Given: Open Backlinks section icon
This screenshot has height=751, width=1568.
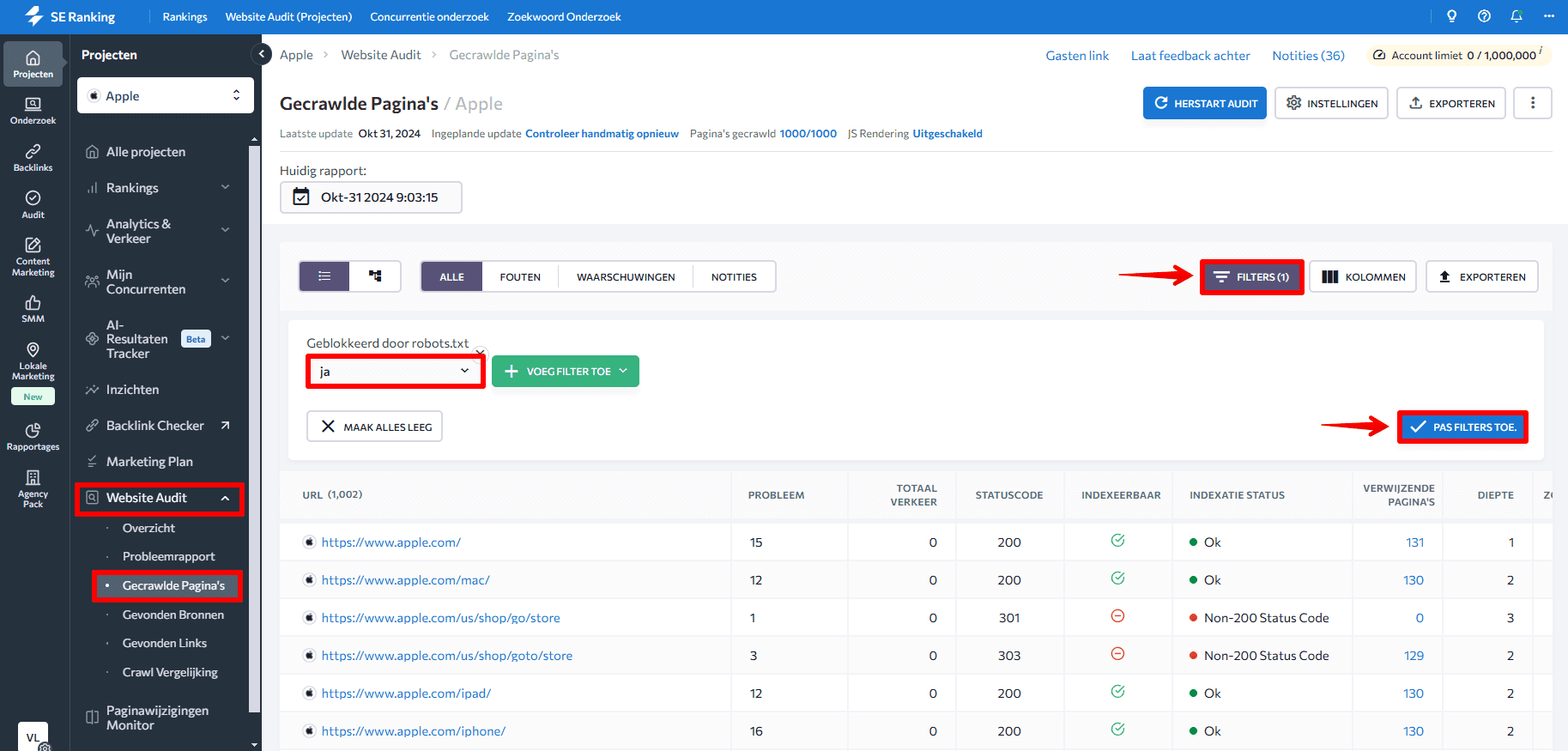Looking at the screenshot, I should pyautogui.click(x=33, y=158).
